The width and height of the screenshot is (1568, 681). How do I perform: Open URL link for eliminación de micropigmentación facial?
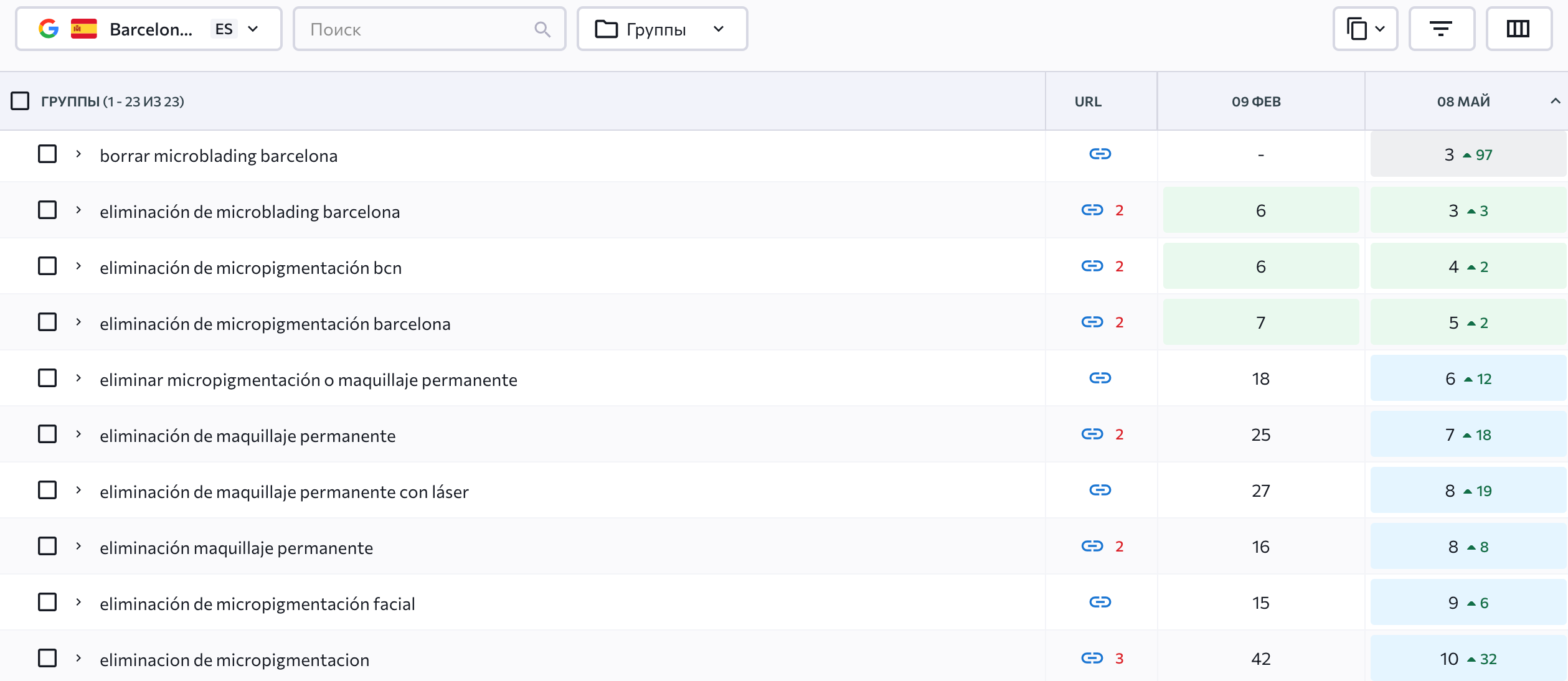1100,602
